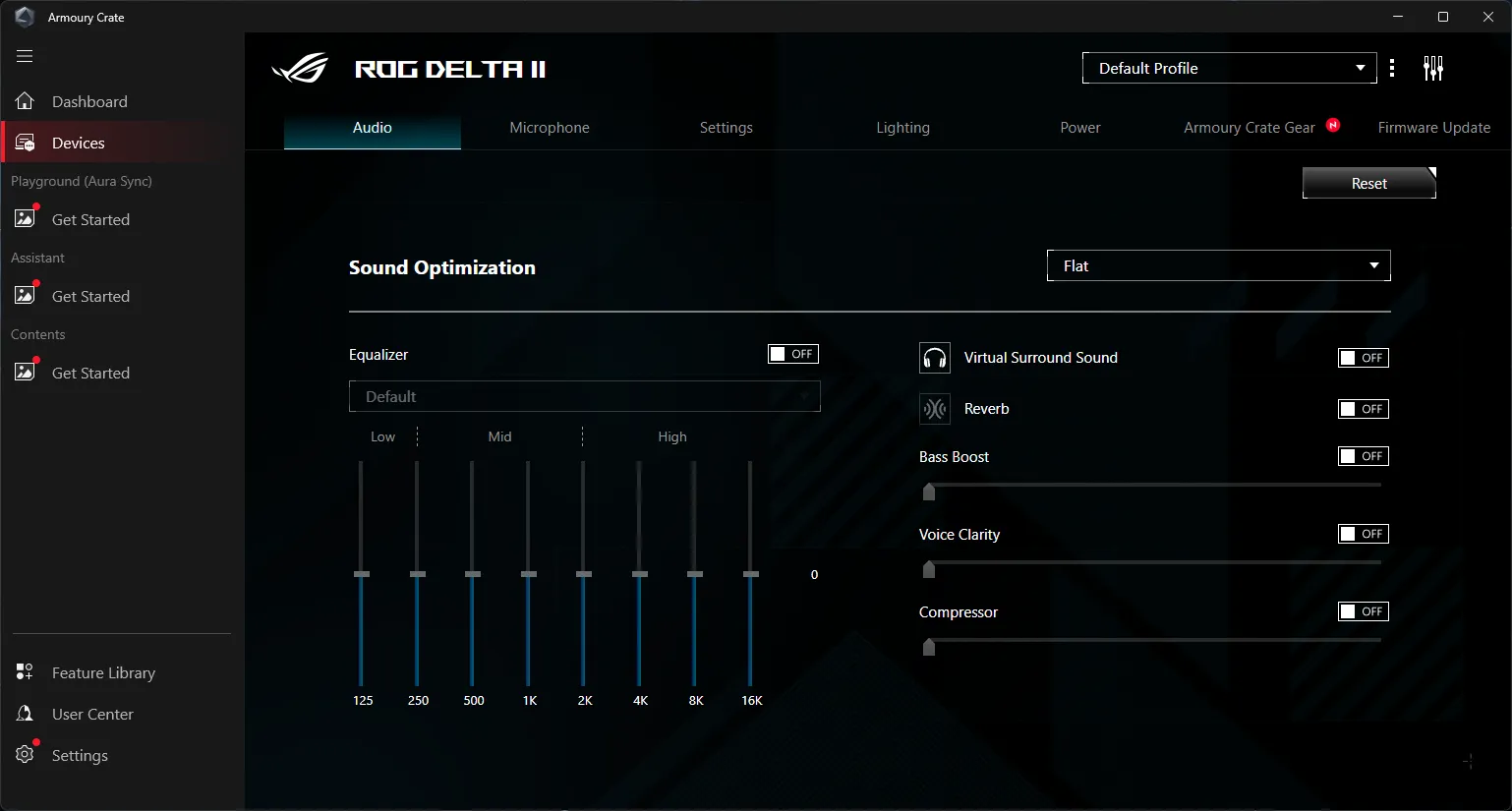Click the Dashboard home icon
Viewport: 1512px width, 811px height.
tap(25, 101)
